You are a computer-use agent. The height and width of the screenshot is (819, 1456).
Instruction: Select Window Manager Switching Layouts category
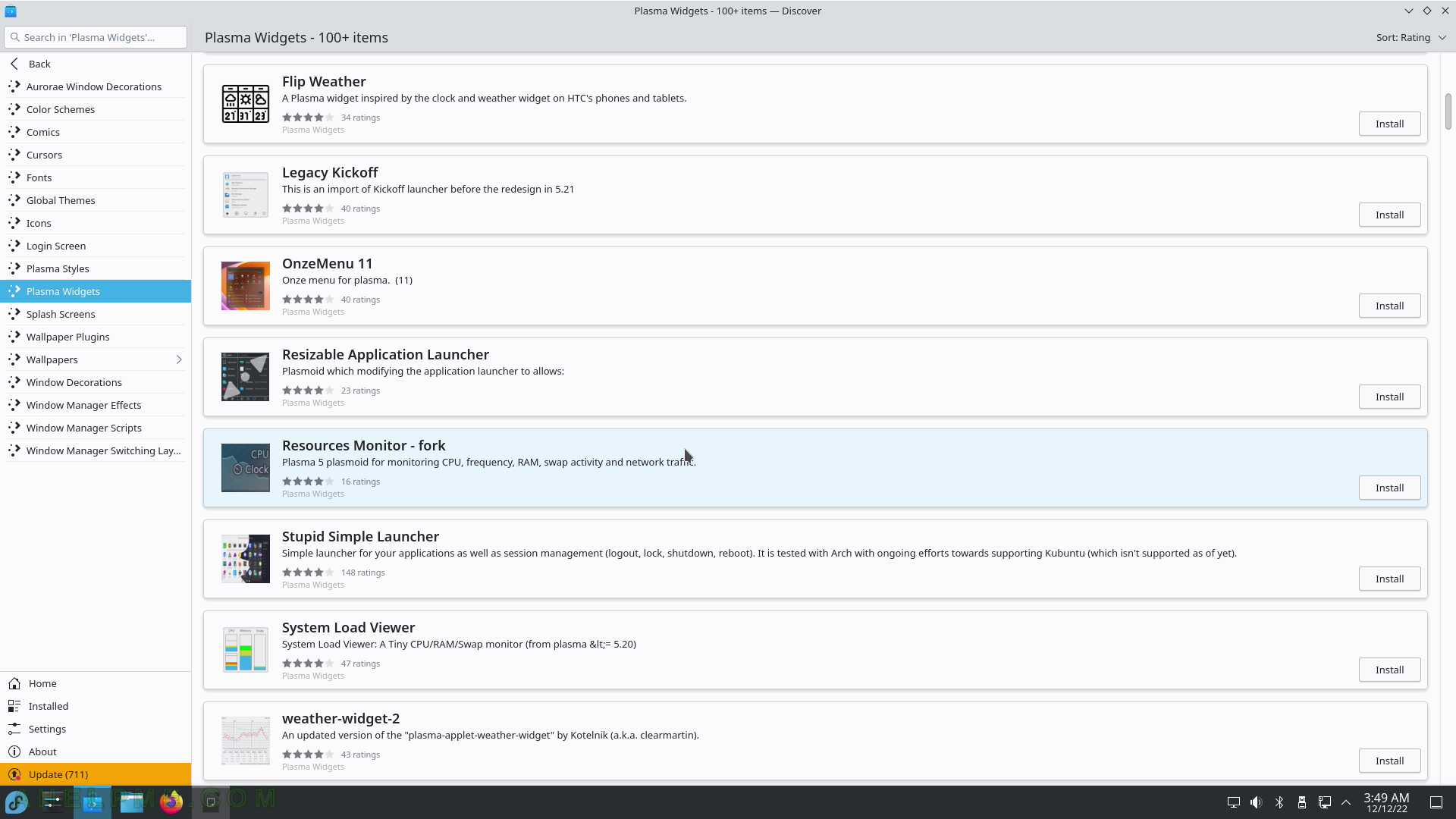click(96, 450)
